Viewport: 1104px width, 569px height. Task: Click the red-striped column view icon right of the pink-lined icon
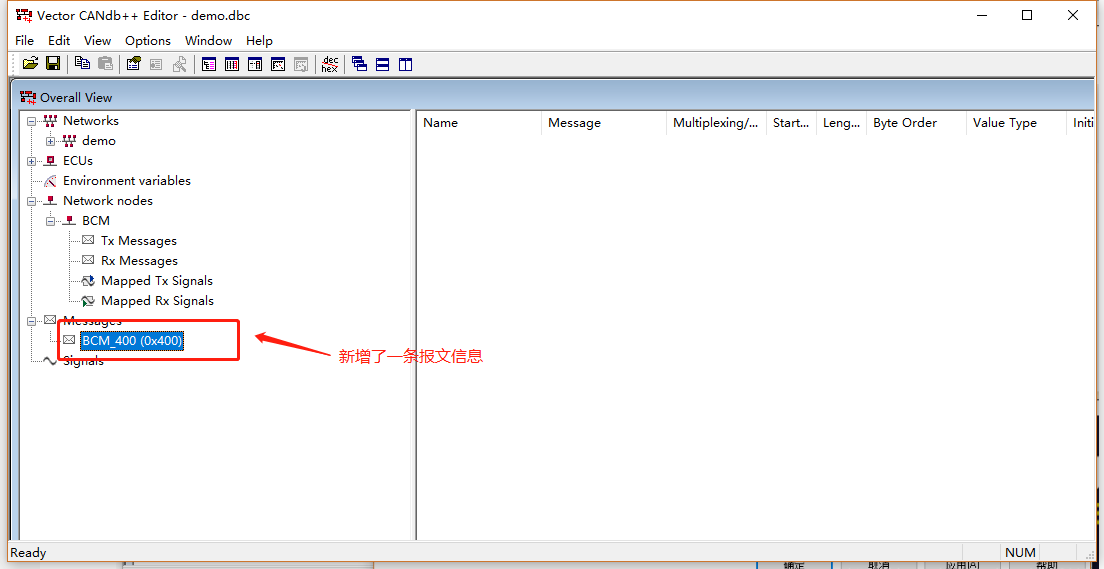pos(232,65)
